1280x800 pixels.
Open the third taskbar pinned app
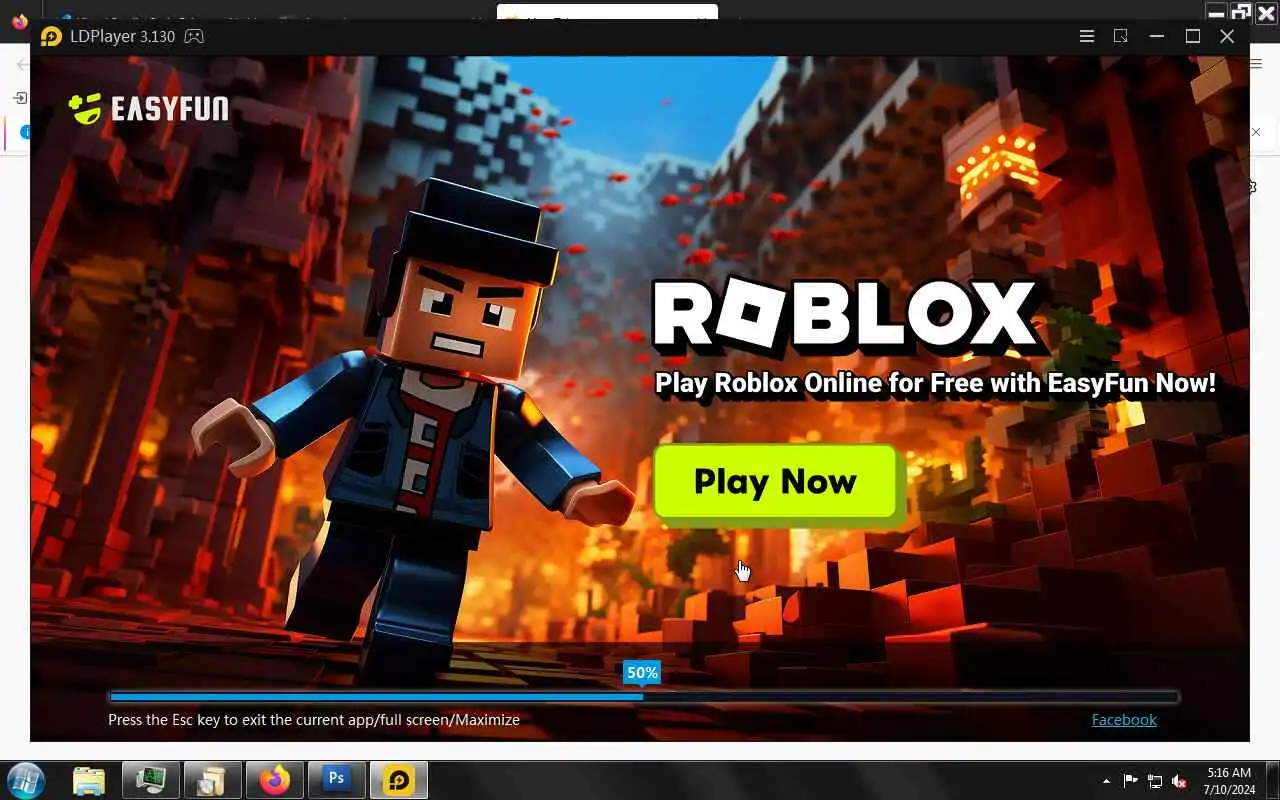point(211,780)
